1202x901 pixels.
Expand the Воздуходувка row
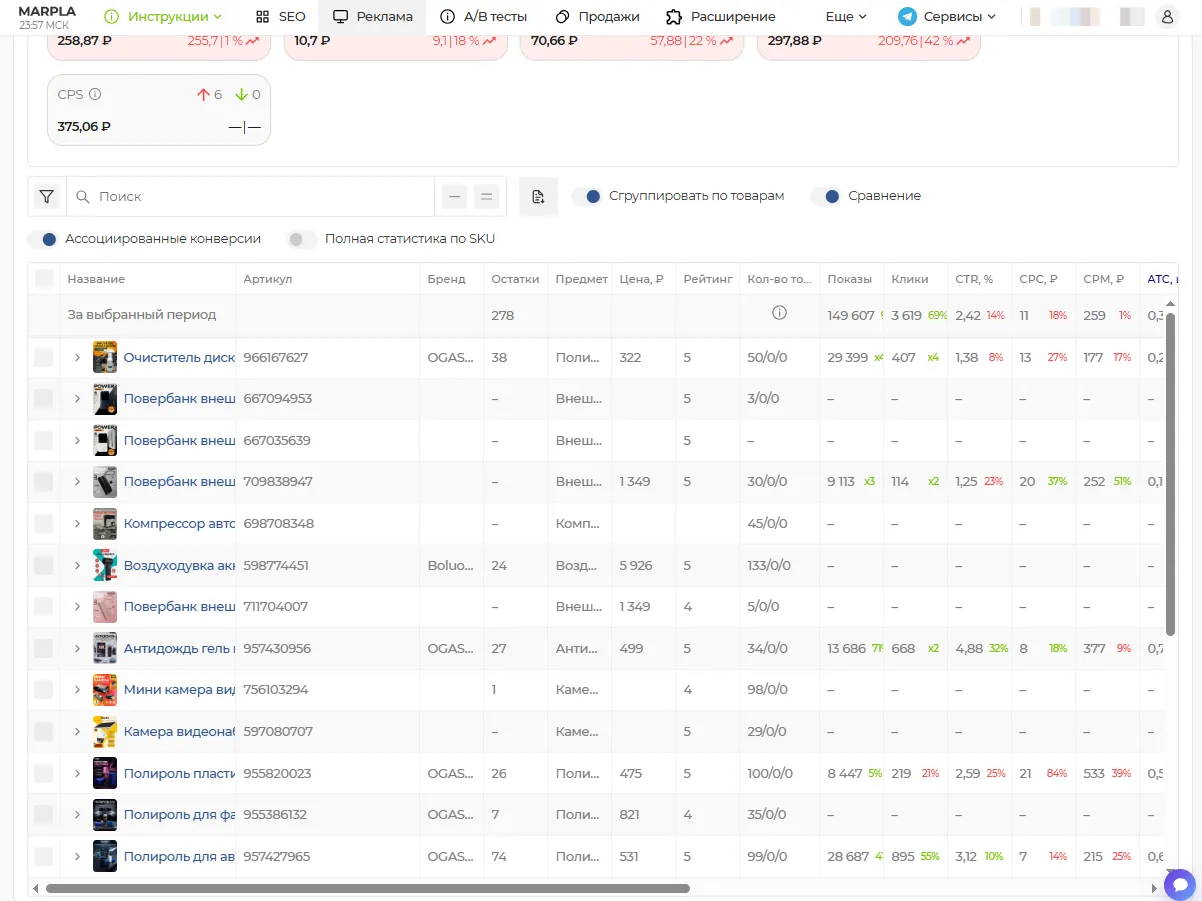[77, 565]
